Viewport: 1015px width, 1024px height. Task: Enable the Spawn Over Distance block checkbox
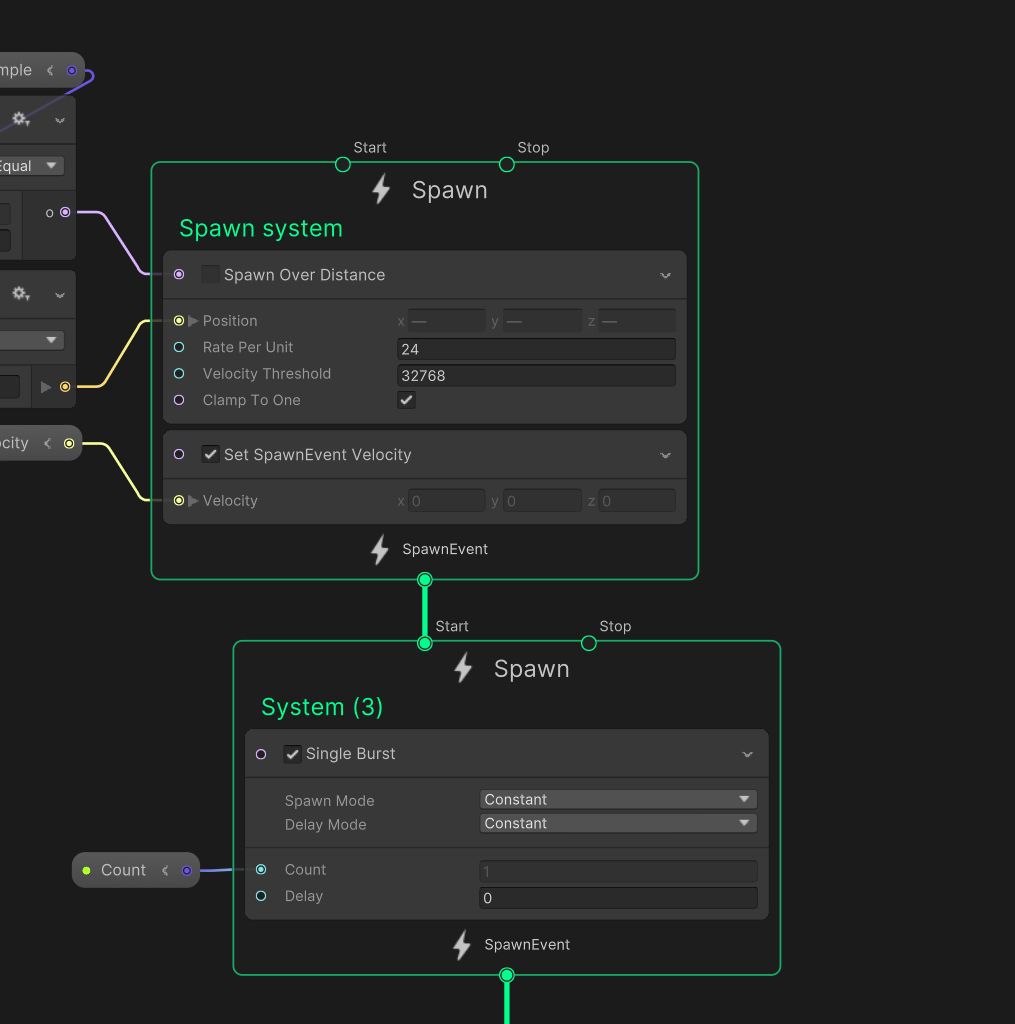pyautogui.click(x=210, y=274)
